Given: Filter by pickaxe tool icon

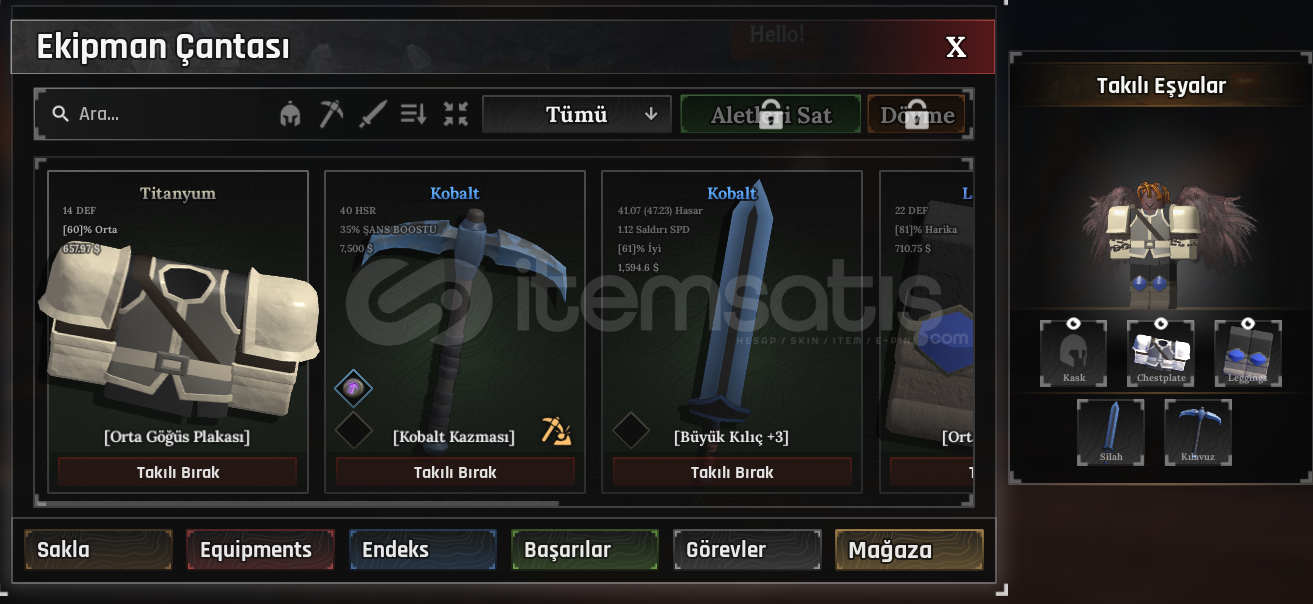Looking at the screenshot, I should [331, 114].
